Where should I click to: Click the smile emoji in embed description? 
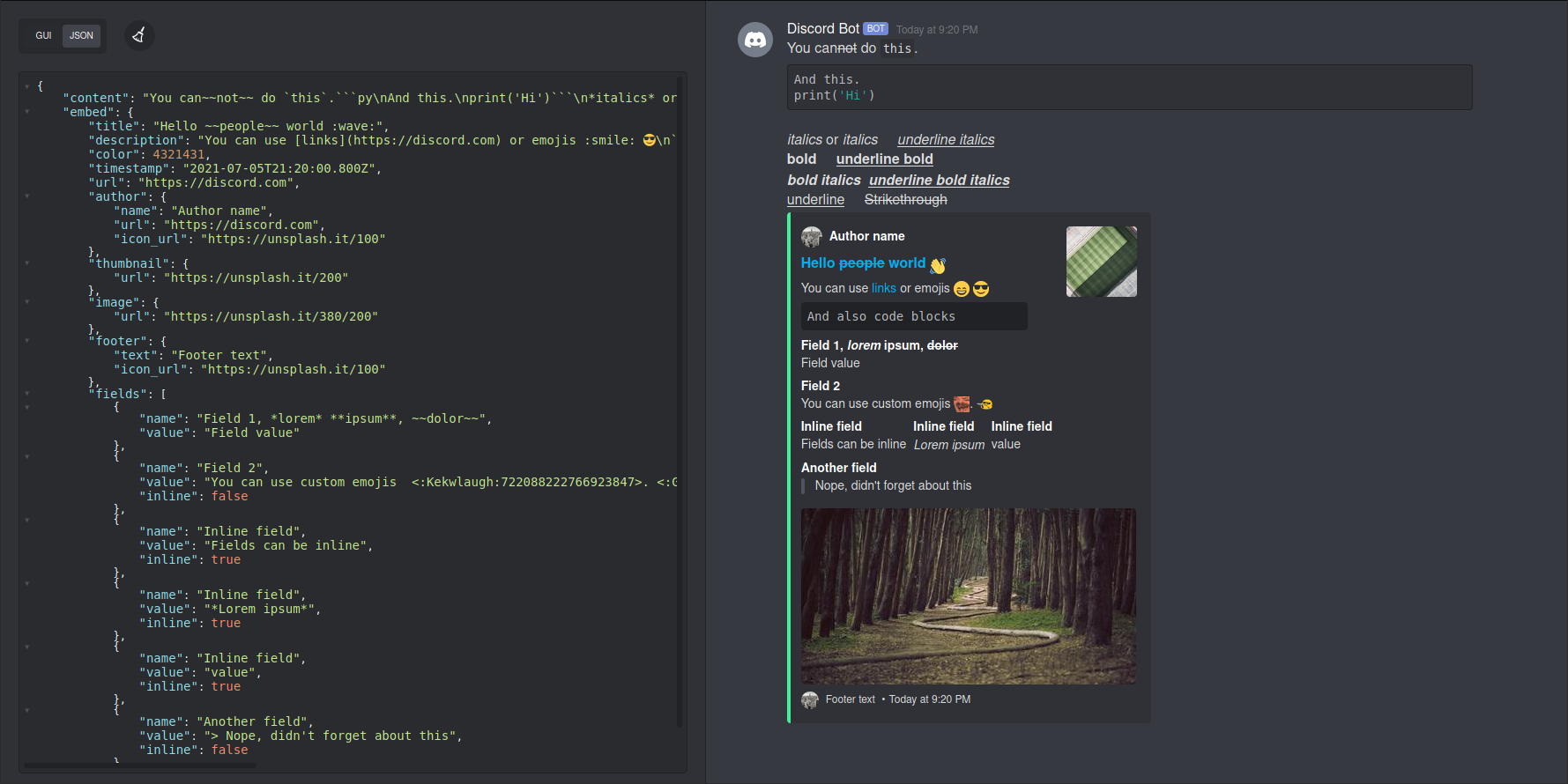(x=962, y=289)
